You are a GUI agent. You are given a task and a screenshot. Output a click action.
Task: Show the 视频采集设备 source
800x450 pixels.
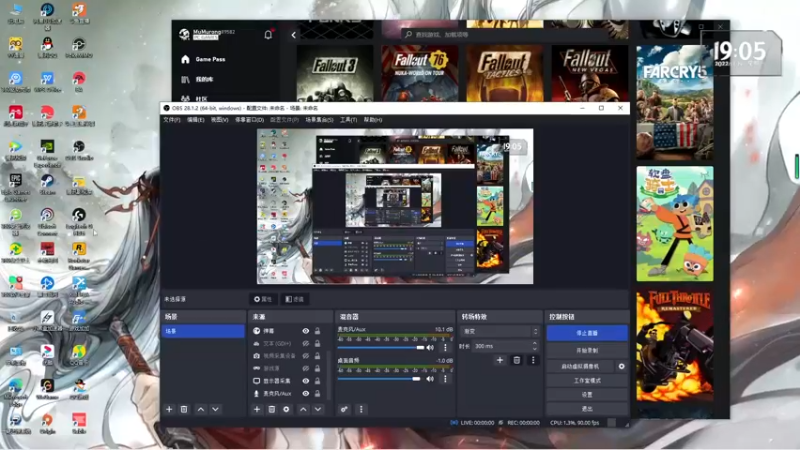tap(306, 356)
